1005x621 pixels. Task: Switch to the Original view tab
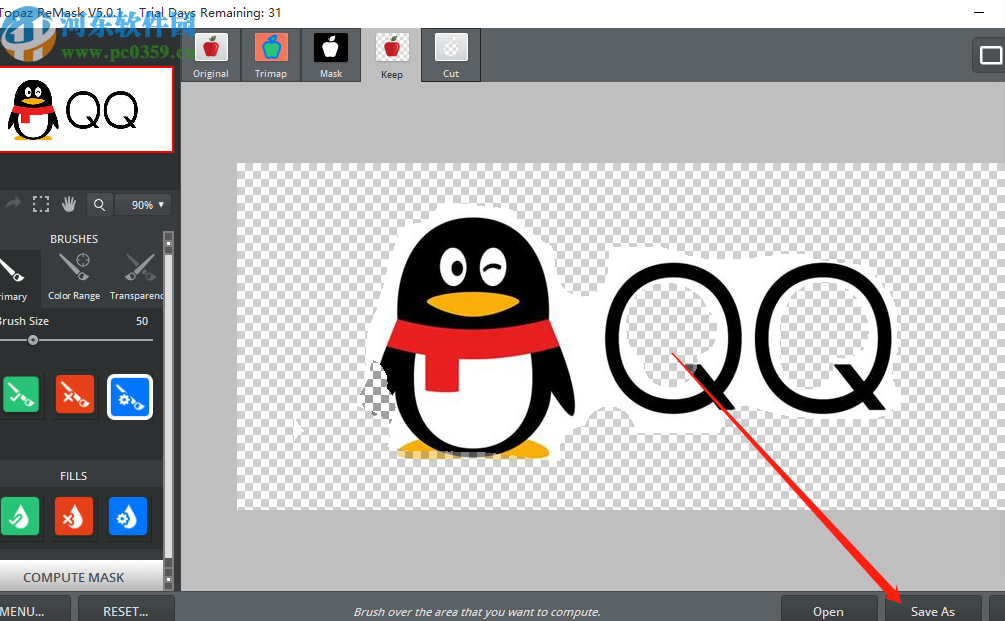tap(211, 56)
